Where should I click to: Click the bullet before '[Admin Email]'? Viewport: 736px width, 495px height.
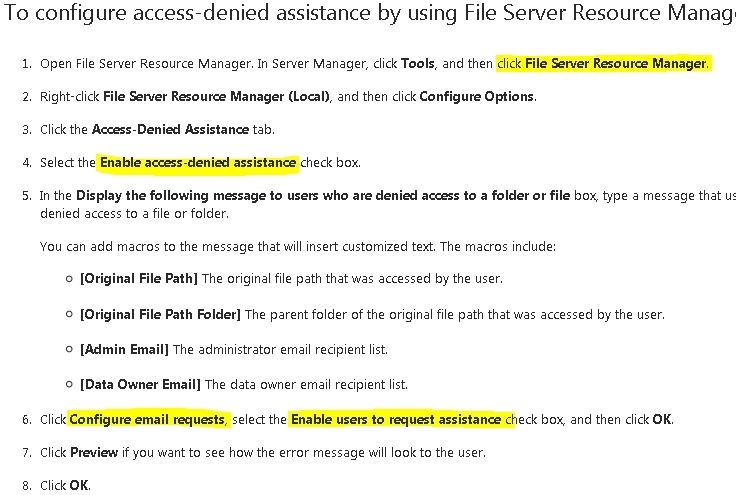point(69,350)
